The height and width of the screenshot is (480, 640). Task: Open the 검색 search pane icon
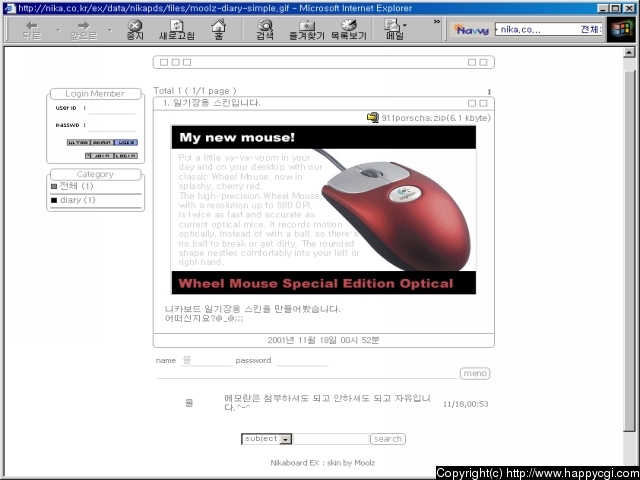[265, 31]
